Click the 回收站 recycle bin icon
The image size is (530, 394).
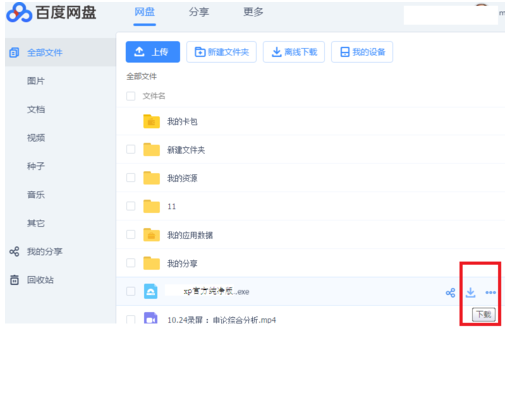coord(14,280)
